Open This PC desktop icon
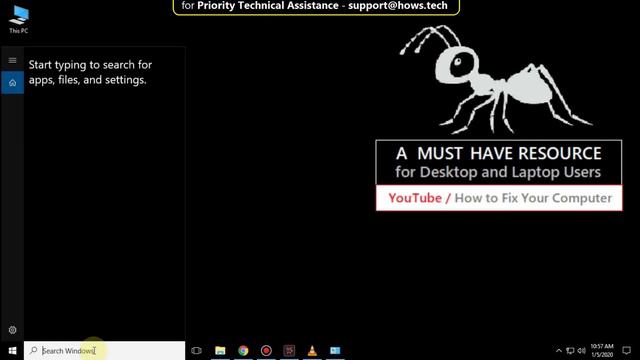 [19, 19]
